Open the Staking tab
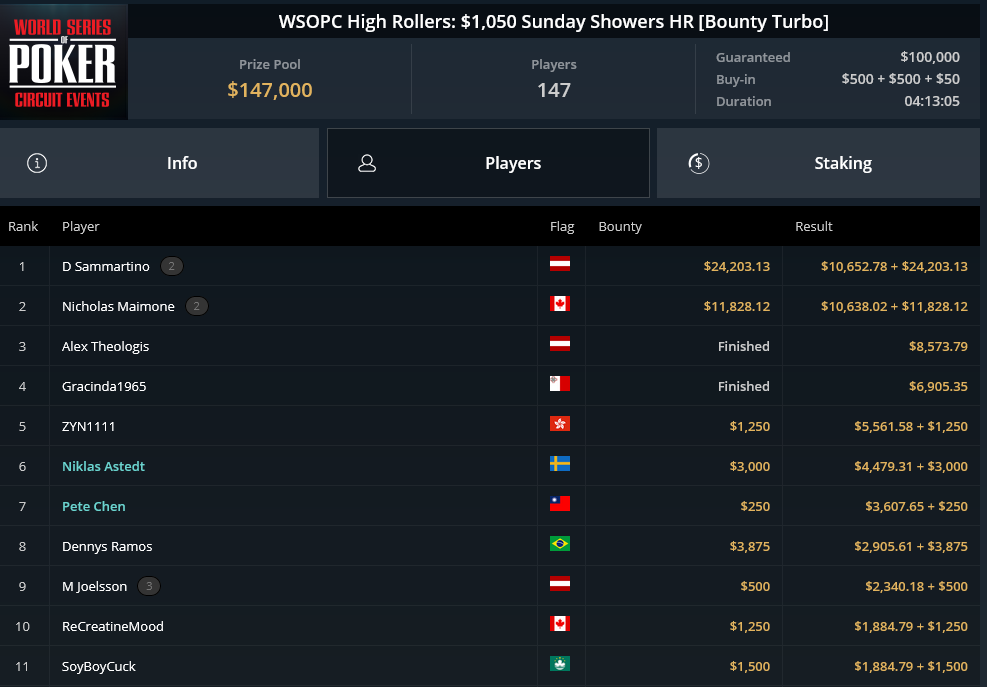The width and height of the screenshot is (987, 687). (x=818, y=163)
